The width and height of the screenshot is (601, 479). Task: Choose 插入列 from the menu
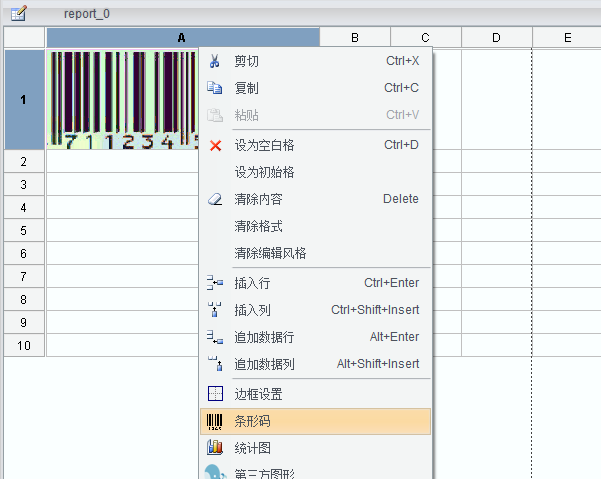coord(316,310)
